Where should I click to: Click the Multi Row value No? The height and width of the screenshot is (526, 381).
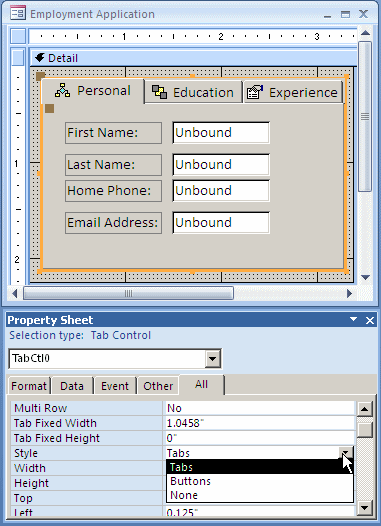(260, 408)
